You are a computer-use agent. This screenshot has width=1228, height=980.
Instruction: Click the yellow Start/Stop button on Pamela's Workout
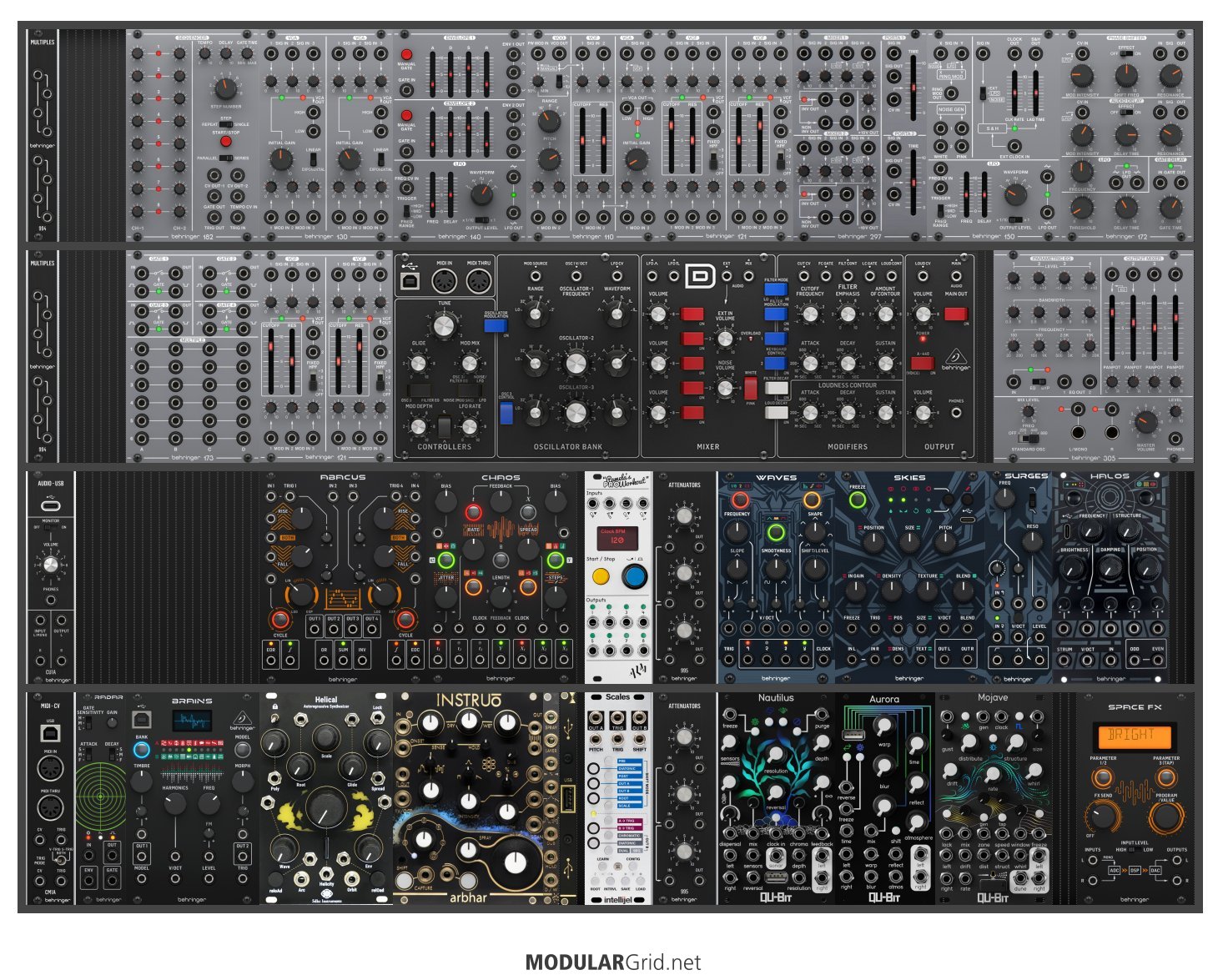tap(601, 576)
